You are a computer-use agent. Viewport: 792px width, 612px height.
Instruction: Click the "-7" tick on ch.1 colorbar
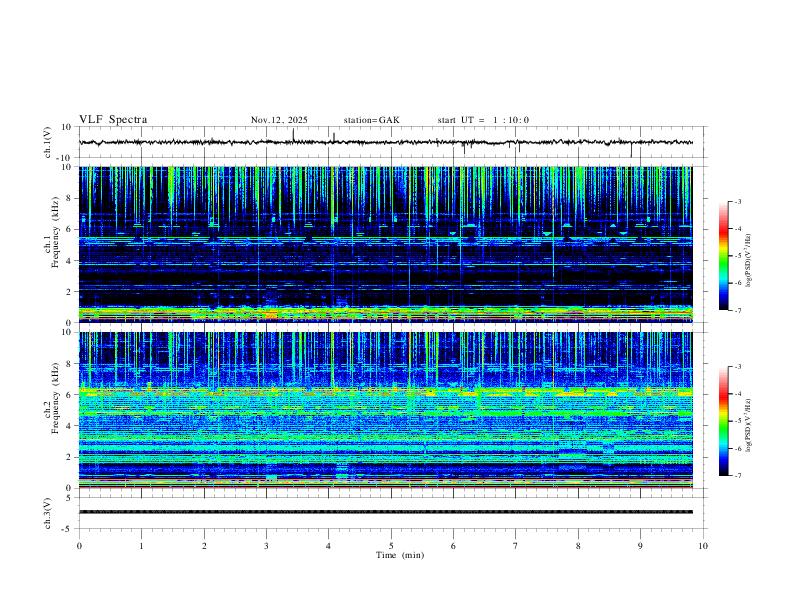(x=737, y=310)
